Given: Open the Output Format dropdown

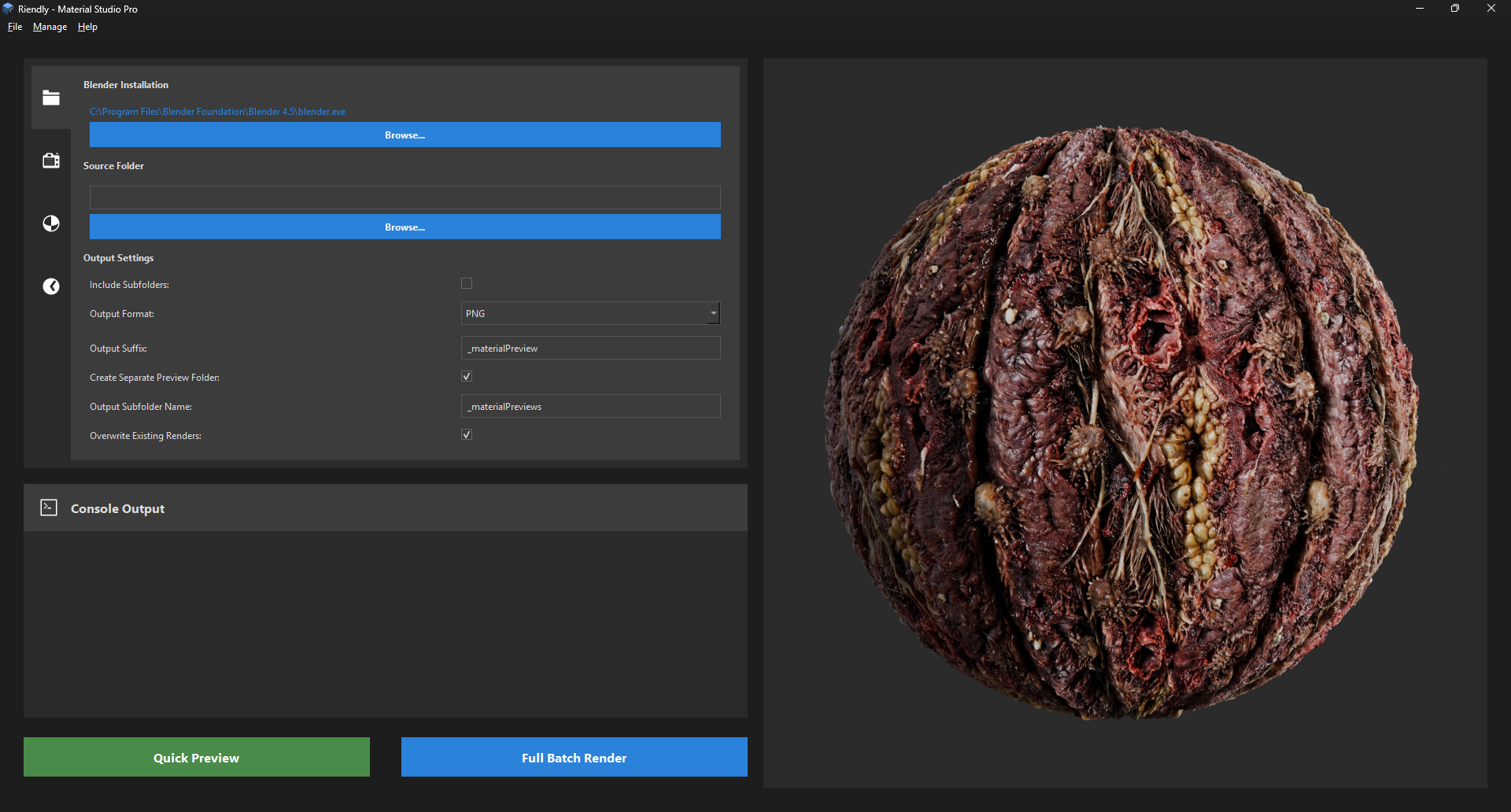Looking at the screenshot, I should click(x=712, y=313).
